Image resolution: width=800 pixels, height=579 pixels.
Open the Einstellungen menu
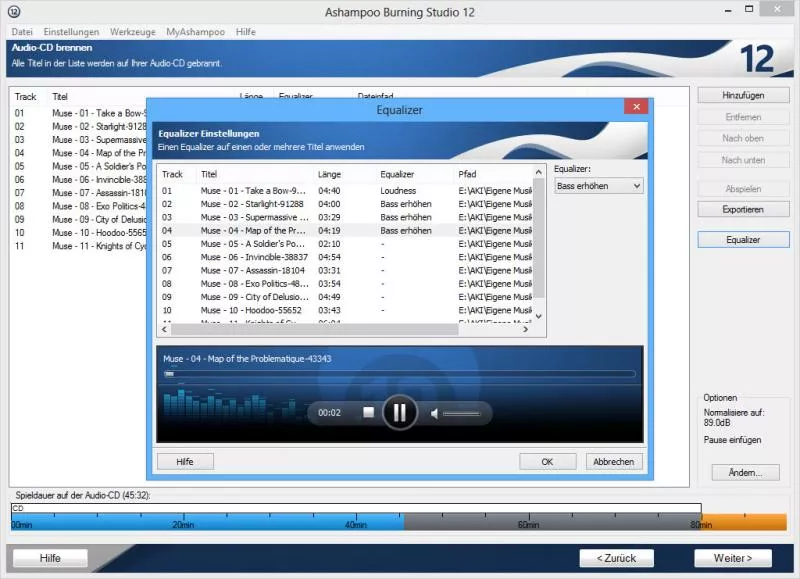click(x=71, y=32)
